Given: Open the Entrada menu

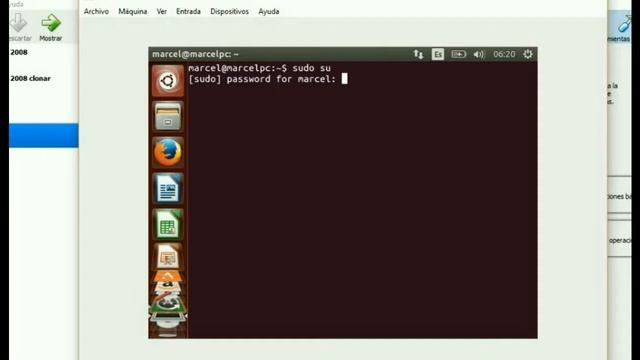Looking at the screenshot, I should click(188, 11).
